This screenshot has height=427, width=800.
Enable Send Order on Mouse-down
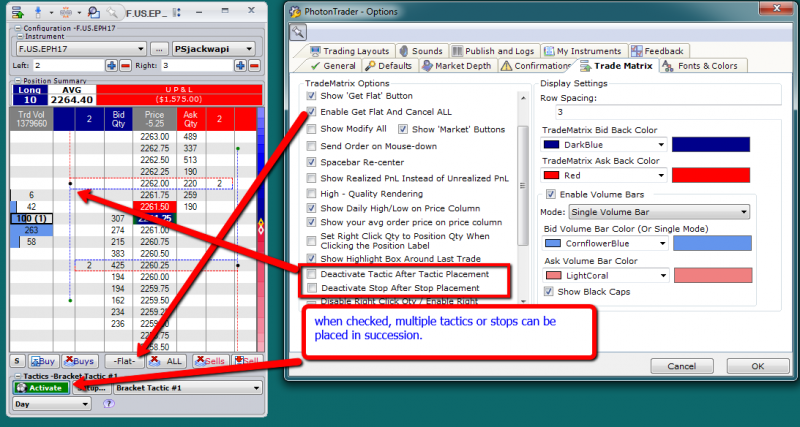[x=311, y=146]
